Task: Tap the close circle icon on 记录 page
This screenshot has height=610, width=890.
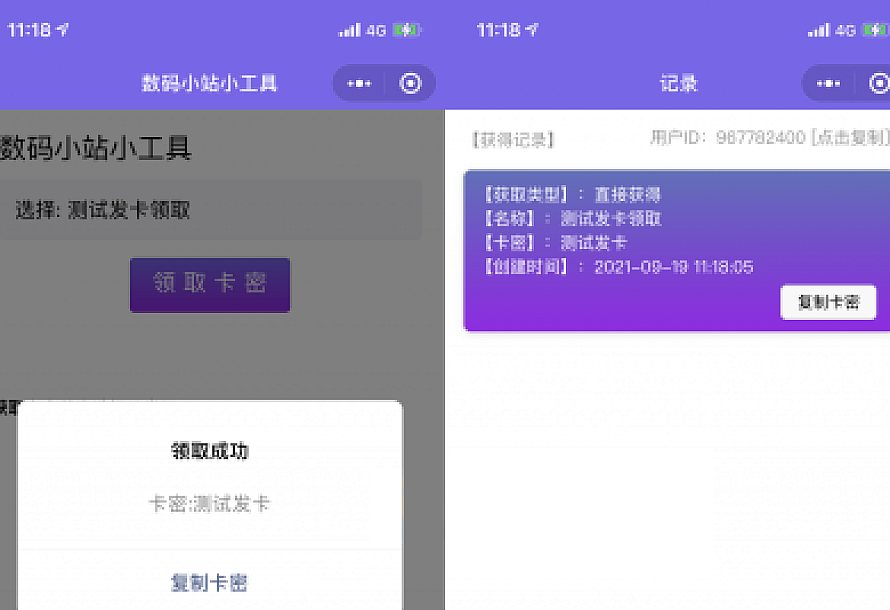Action: (x=880, y=84)
